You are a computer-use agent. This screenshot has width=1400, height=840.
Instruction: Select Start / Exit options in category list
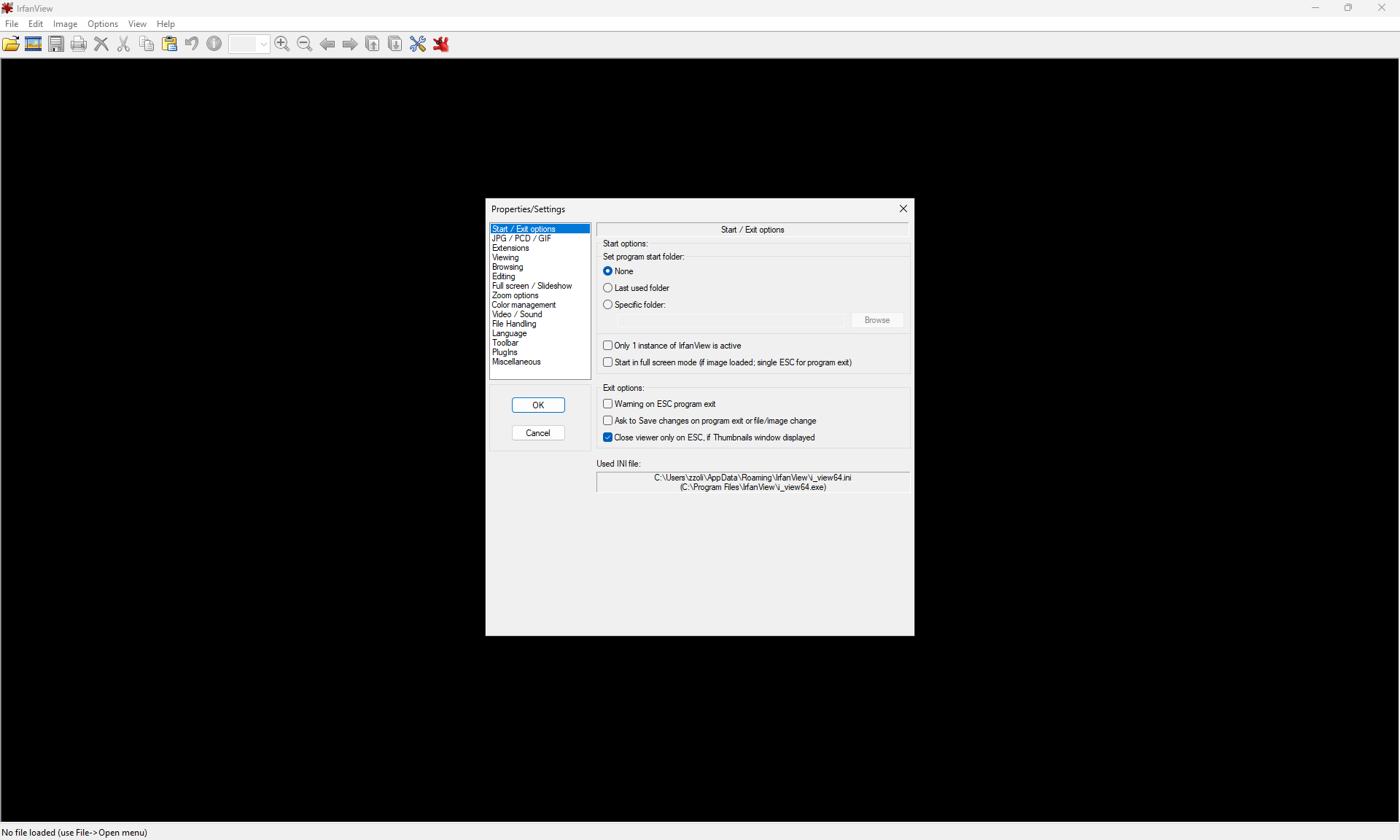click(540, 229)
